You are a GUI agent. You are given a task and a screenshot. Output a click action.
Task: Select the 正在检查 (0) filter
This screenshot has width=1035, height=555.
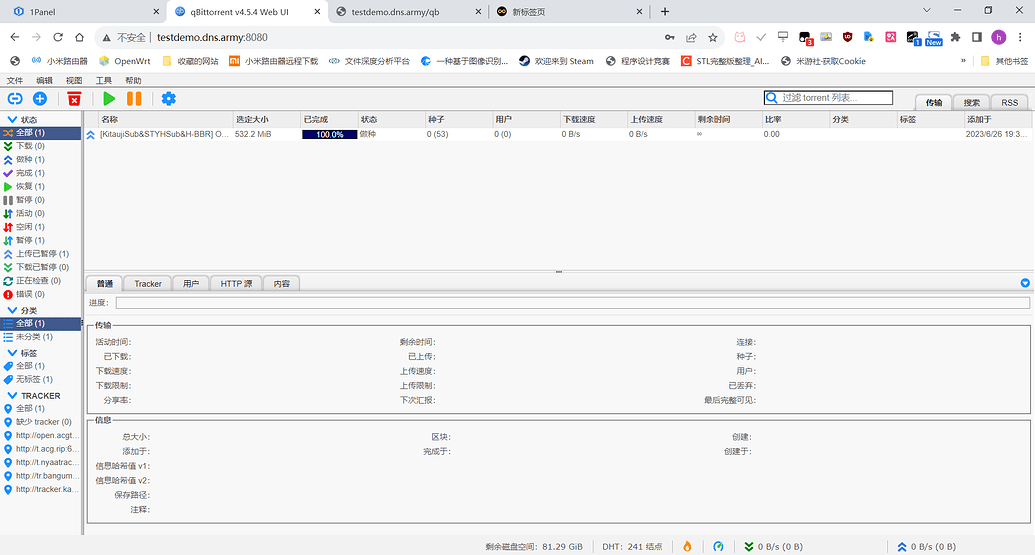point(38,280)
